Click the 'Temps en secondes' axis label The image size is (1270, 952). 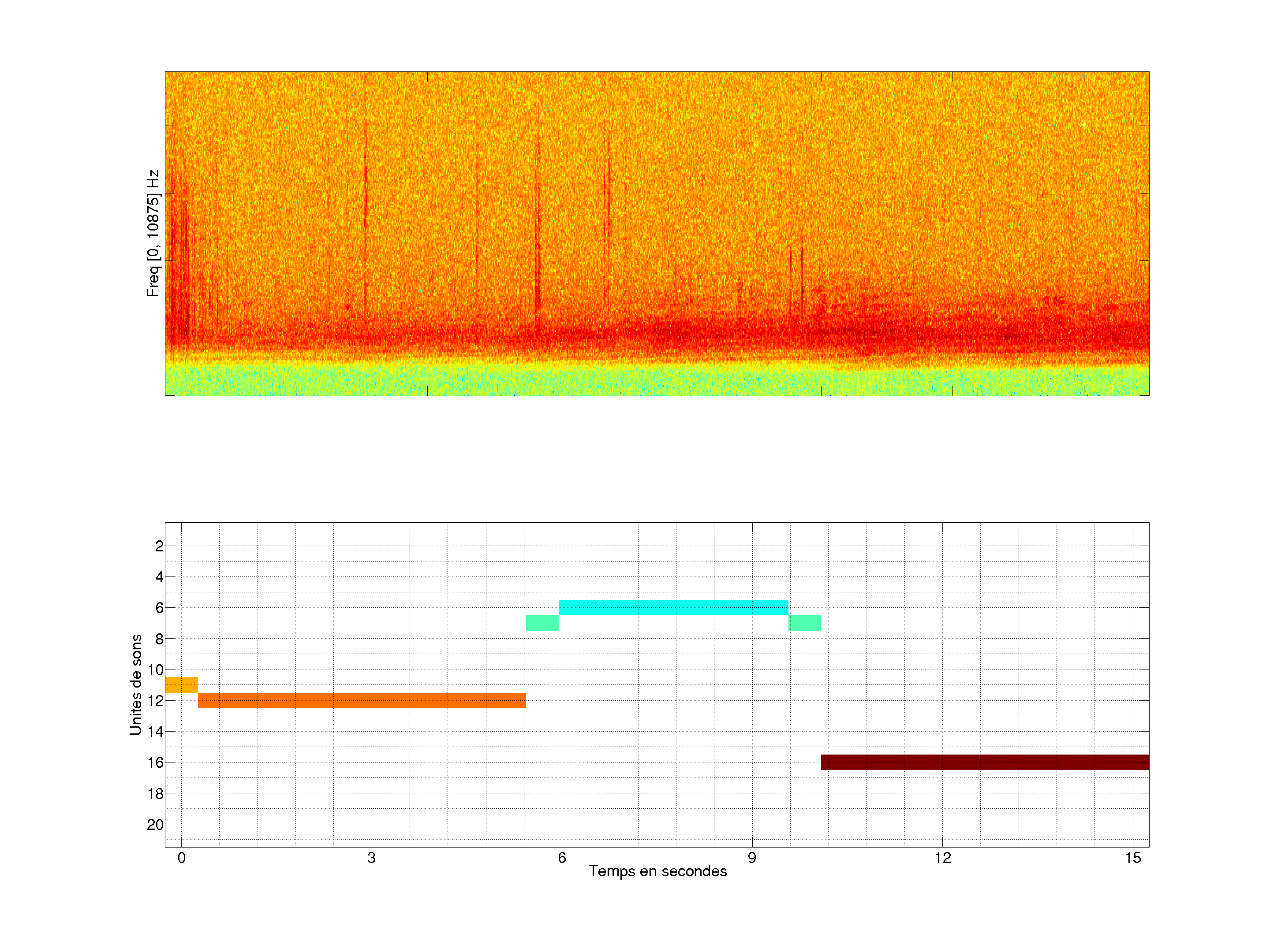657,871
